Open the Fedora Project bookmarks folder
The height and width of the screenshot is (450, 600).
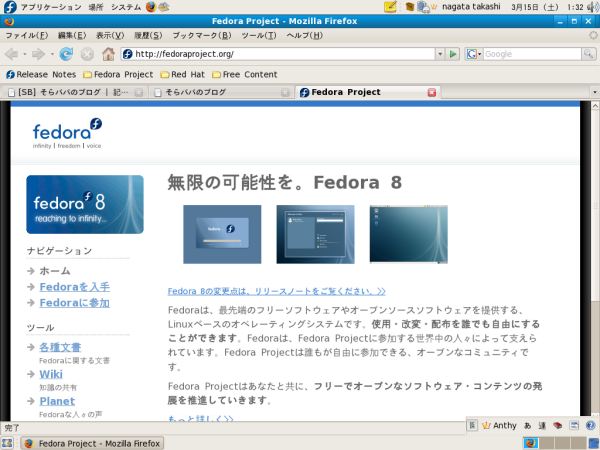118,75
